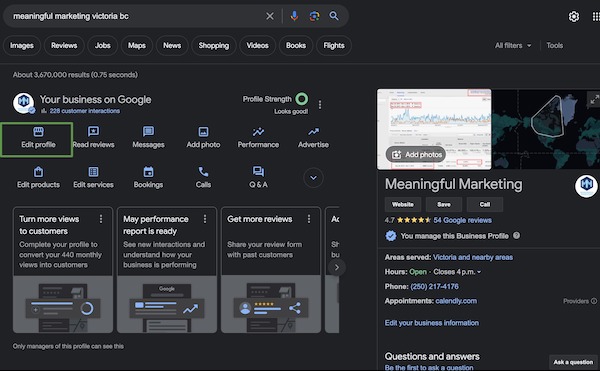Switch to the Reviews filter
The image size is (600, 371).
point(64,46)
